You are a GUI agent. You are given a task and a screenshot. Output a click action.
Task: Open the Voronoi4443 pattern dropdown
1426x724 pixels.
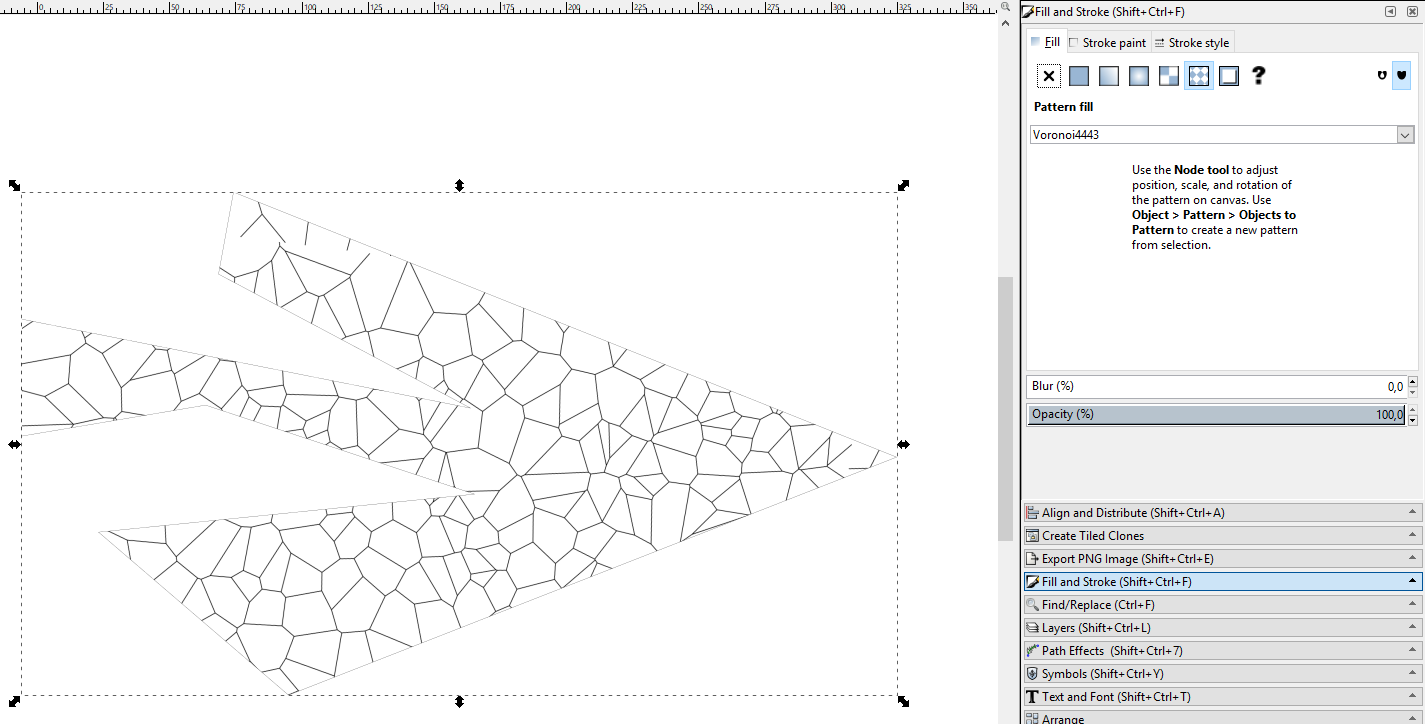click(1406, 134)
